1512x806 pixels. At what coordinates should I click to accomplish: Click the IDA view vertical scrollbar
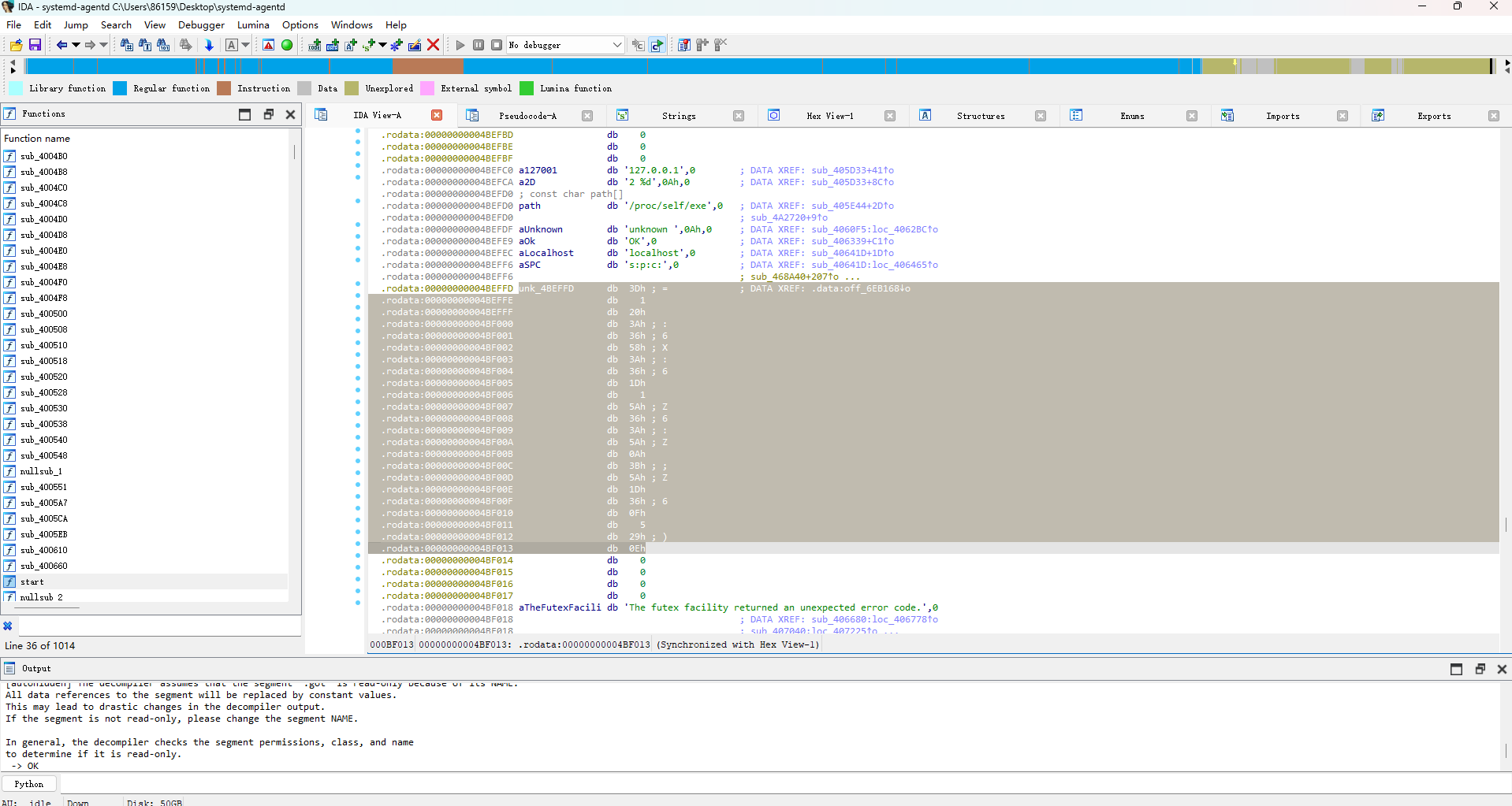1506,381
